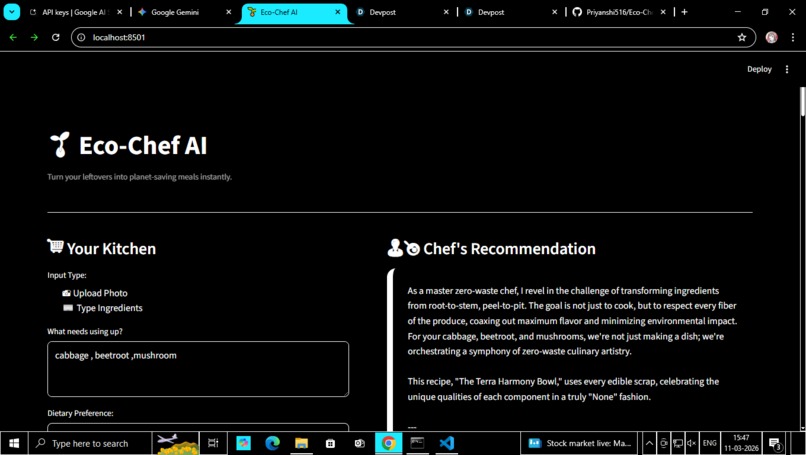Open the Chrome three-dot menu
Image resolution: width=806 pixels, height=455 pixels.
[793, 37]
